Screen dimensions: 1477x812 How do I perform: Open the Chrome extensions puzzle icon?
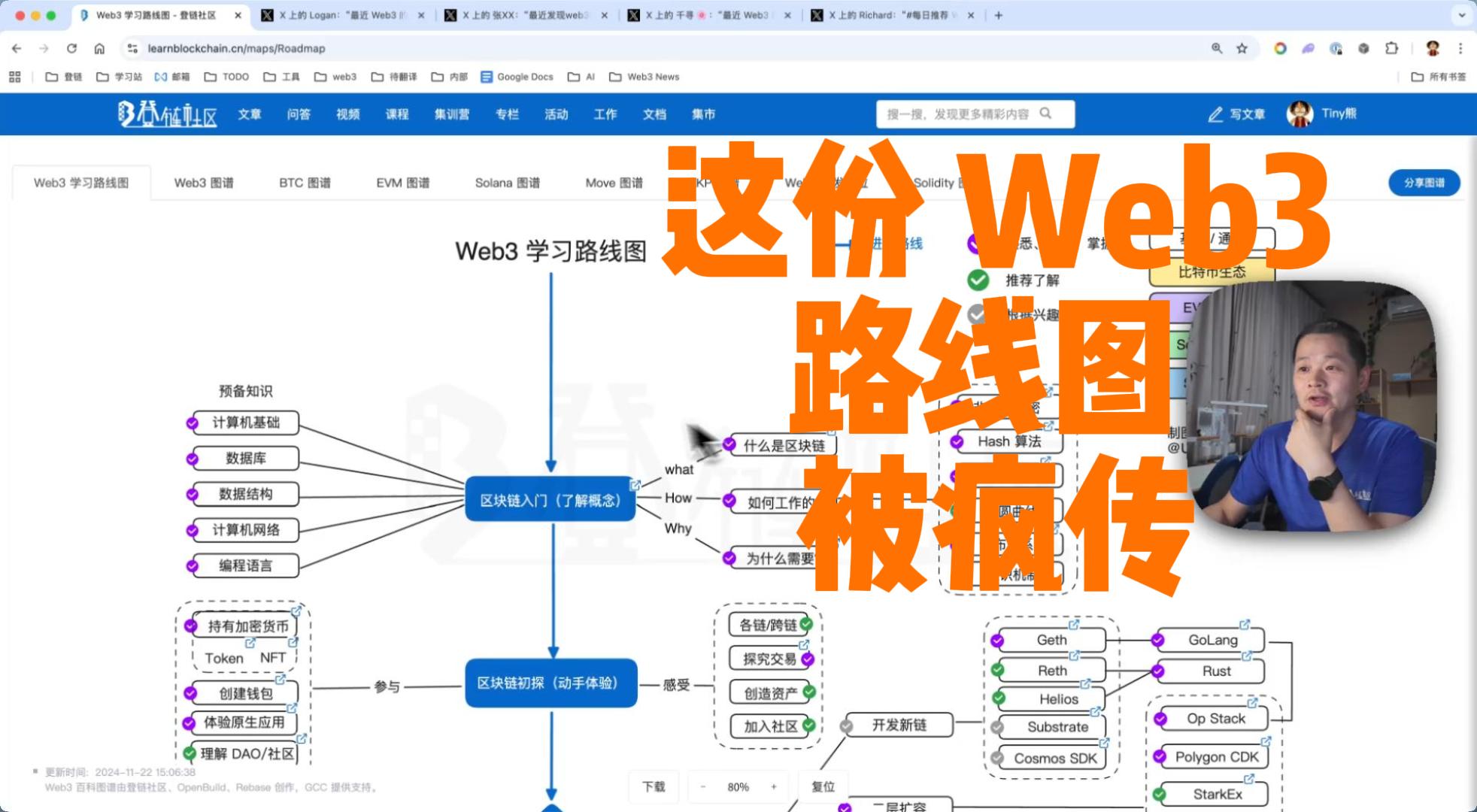pyautogui.click(x=1391, y=48)
